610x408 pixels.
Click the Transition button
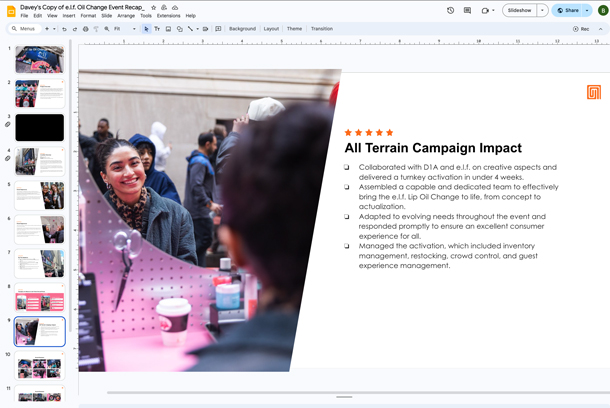pyautogui.click(x=322, y=29)
